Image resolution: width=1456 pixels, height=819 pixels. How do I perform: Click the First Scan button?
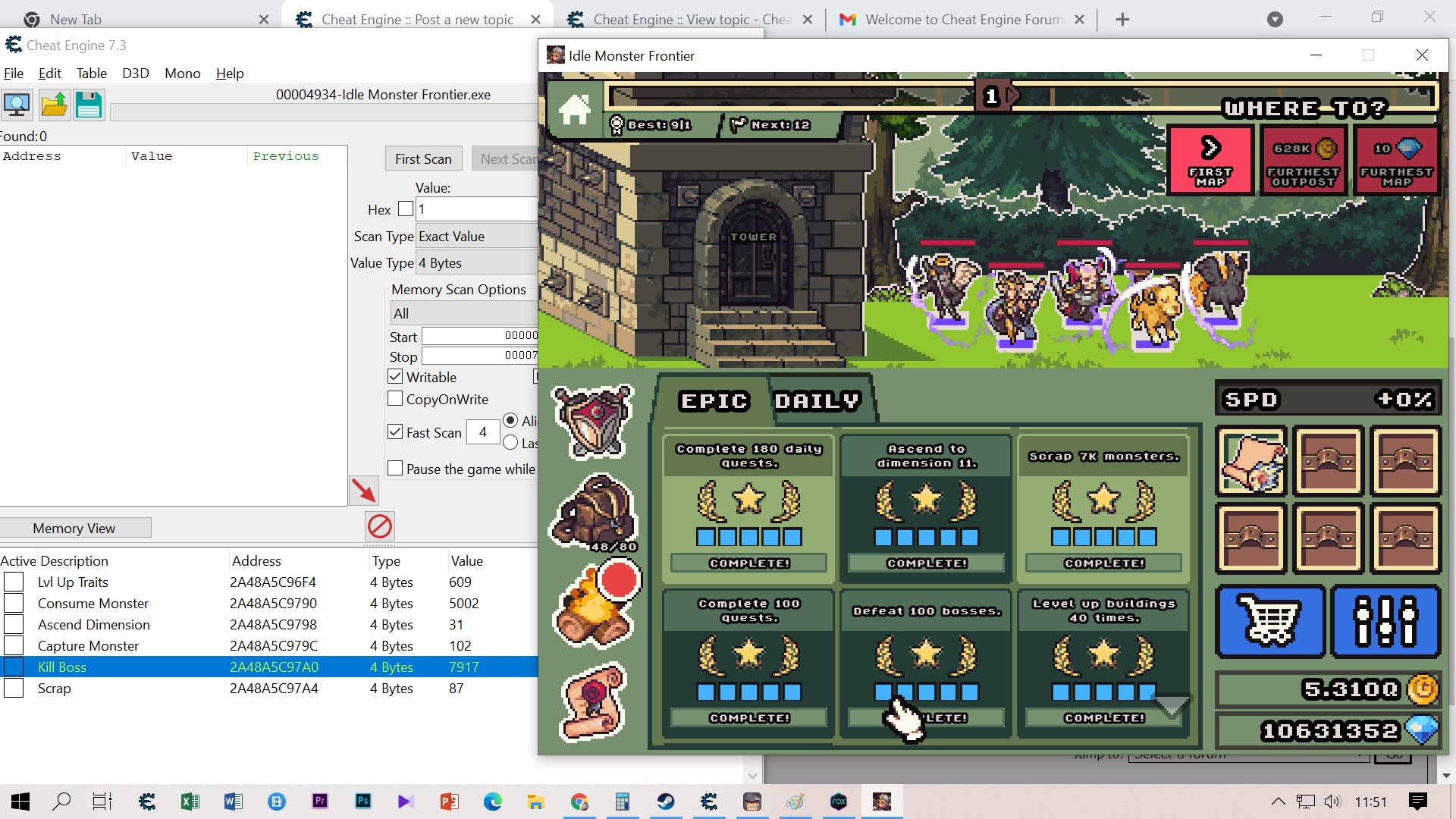click(423, 159)
